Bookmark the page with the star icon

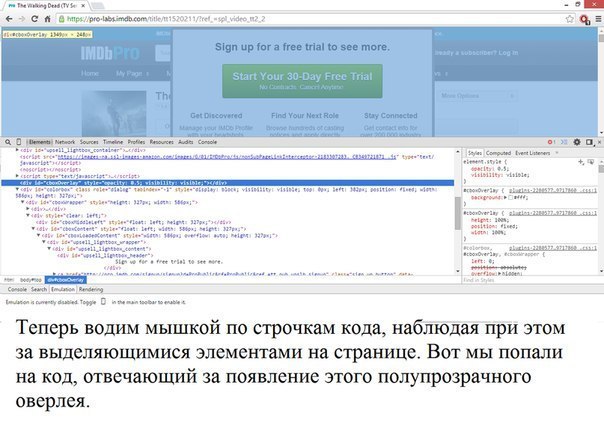pos(569,19)
